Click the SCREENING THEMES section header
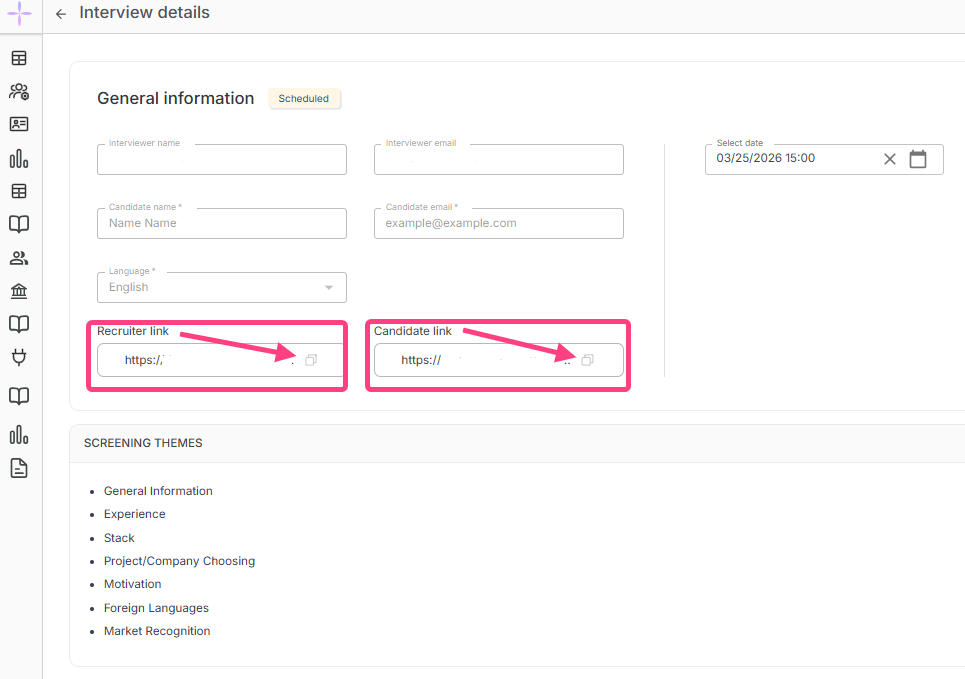The height and width of the screenshot is (679, 965). (x=143, y=443)
